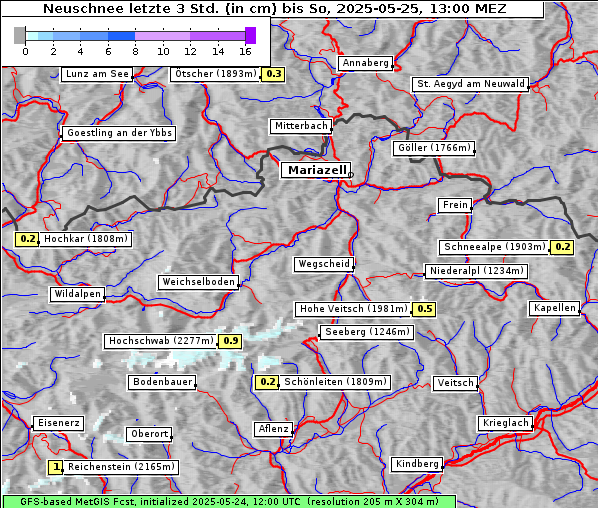Select the Veitsch label

(455, 383)
